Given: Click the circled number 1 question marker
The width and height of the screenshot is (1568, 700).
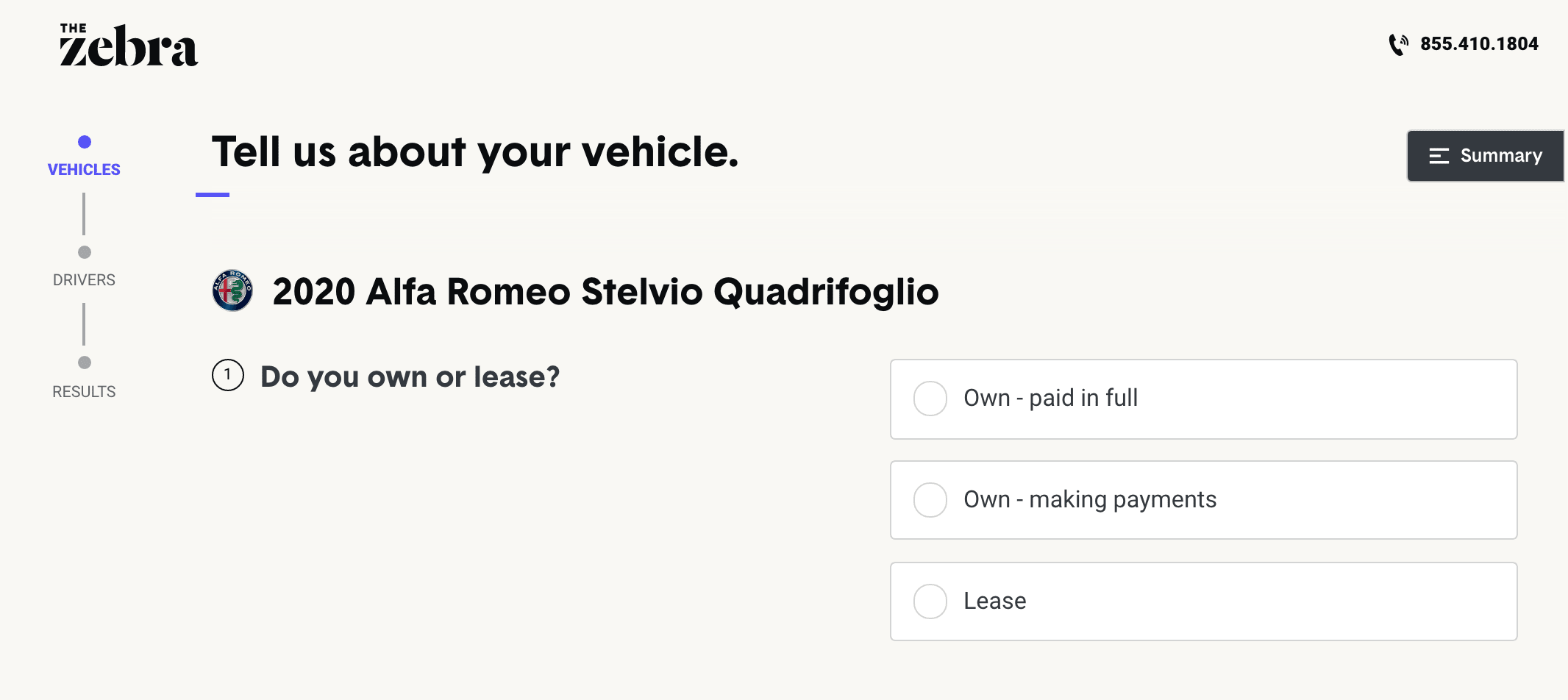Looking at the screenshot, I should [228, 375].
